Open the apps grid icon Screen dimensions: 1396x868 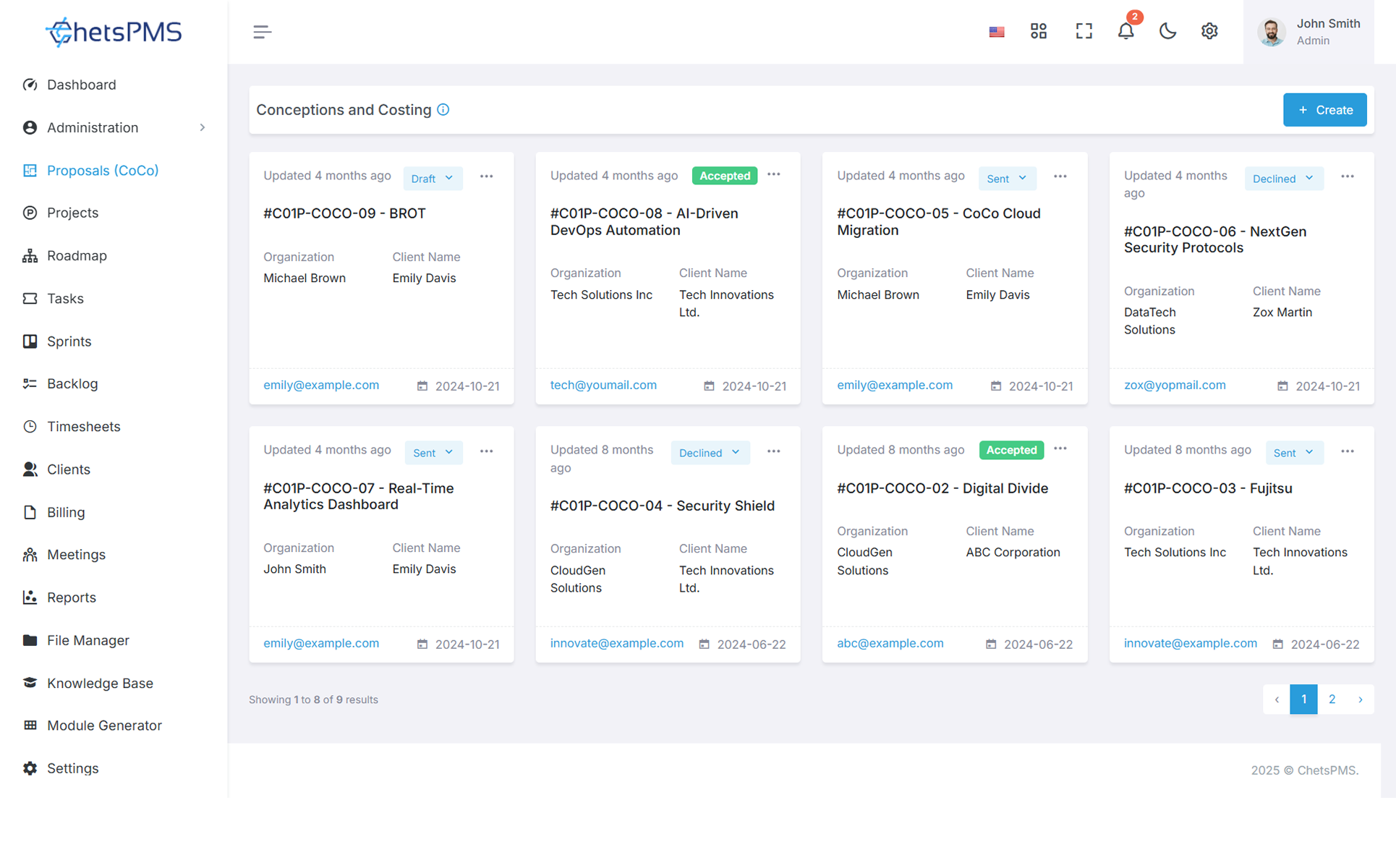click(x=1039, y=31)
